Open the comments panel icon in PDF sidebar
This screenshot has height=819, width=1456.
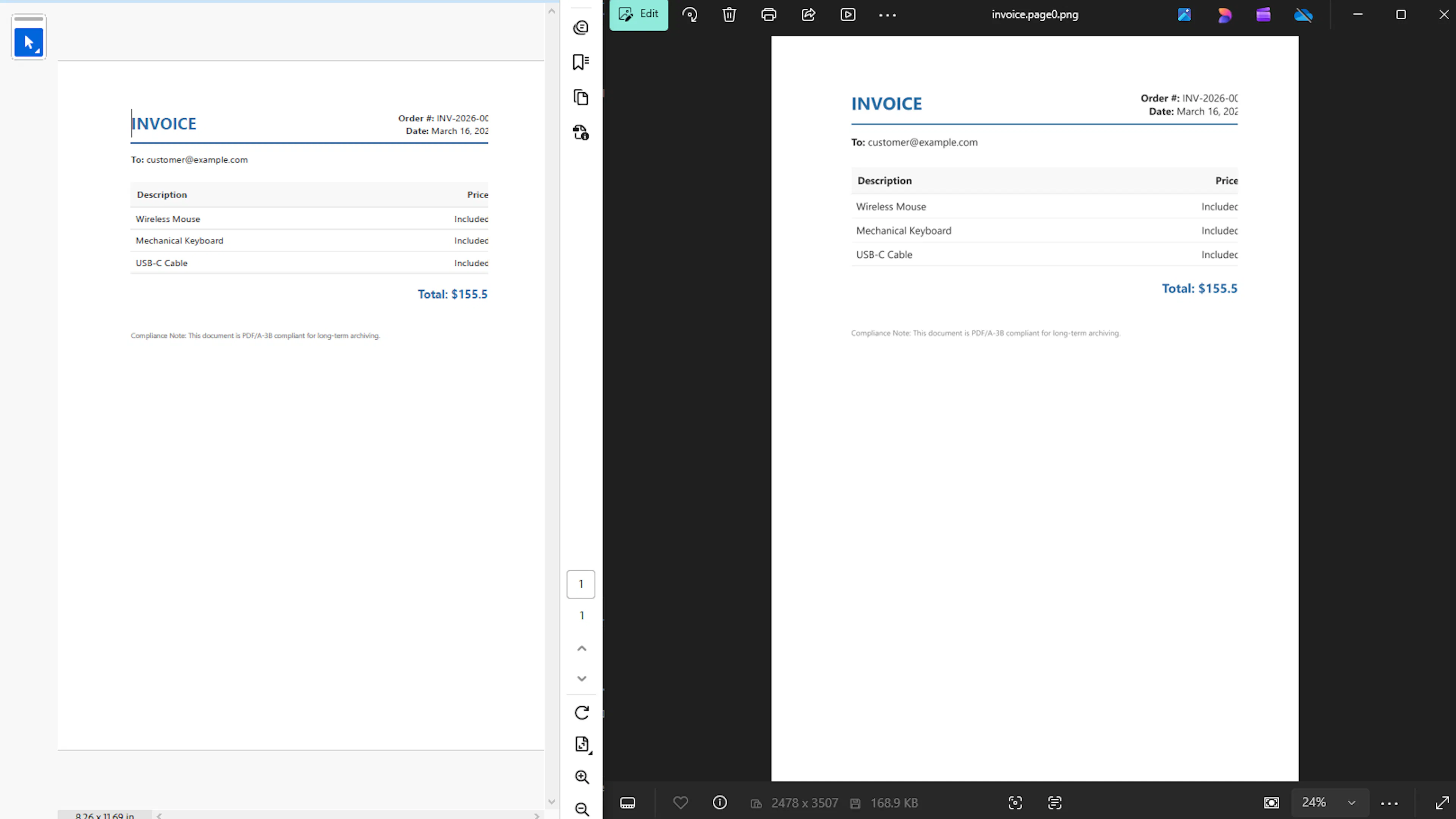[581, 28]
